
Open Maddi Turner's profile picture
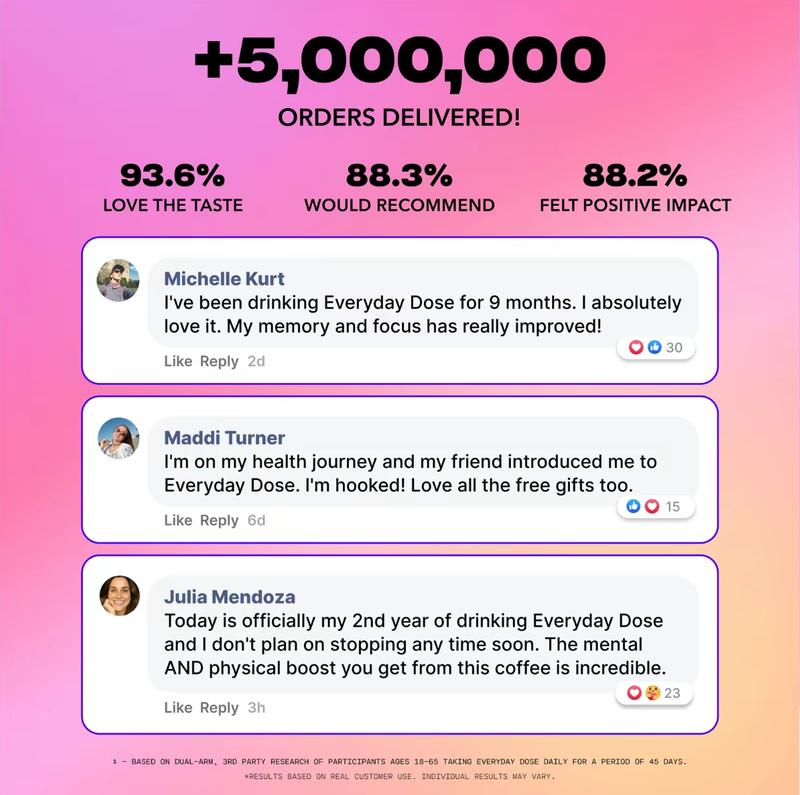(118, 438)
